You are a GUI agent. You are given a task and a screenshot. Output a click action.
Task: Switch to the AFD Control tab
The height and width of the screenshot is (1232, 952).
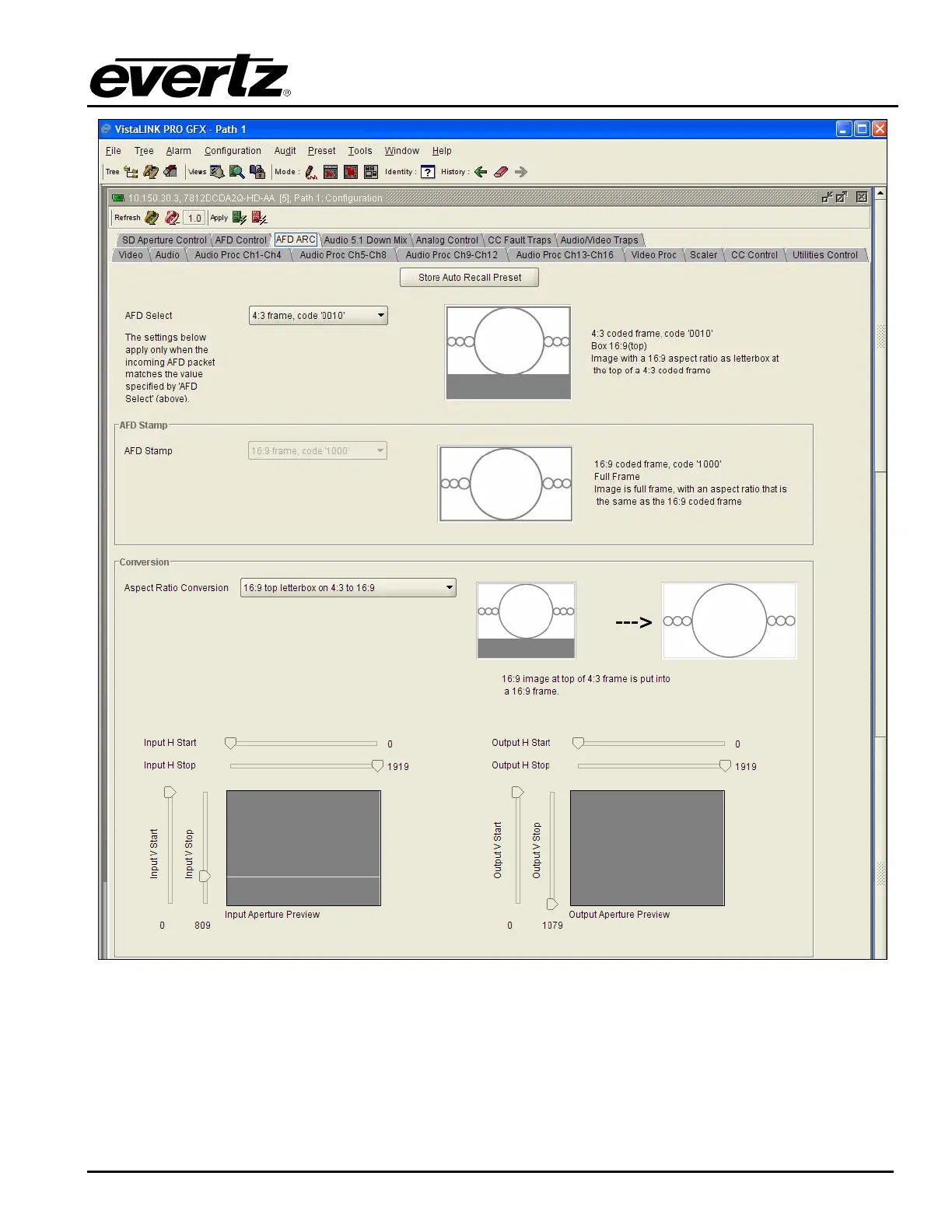pos(240,240)
